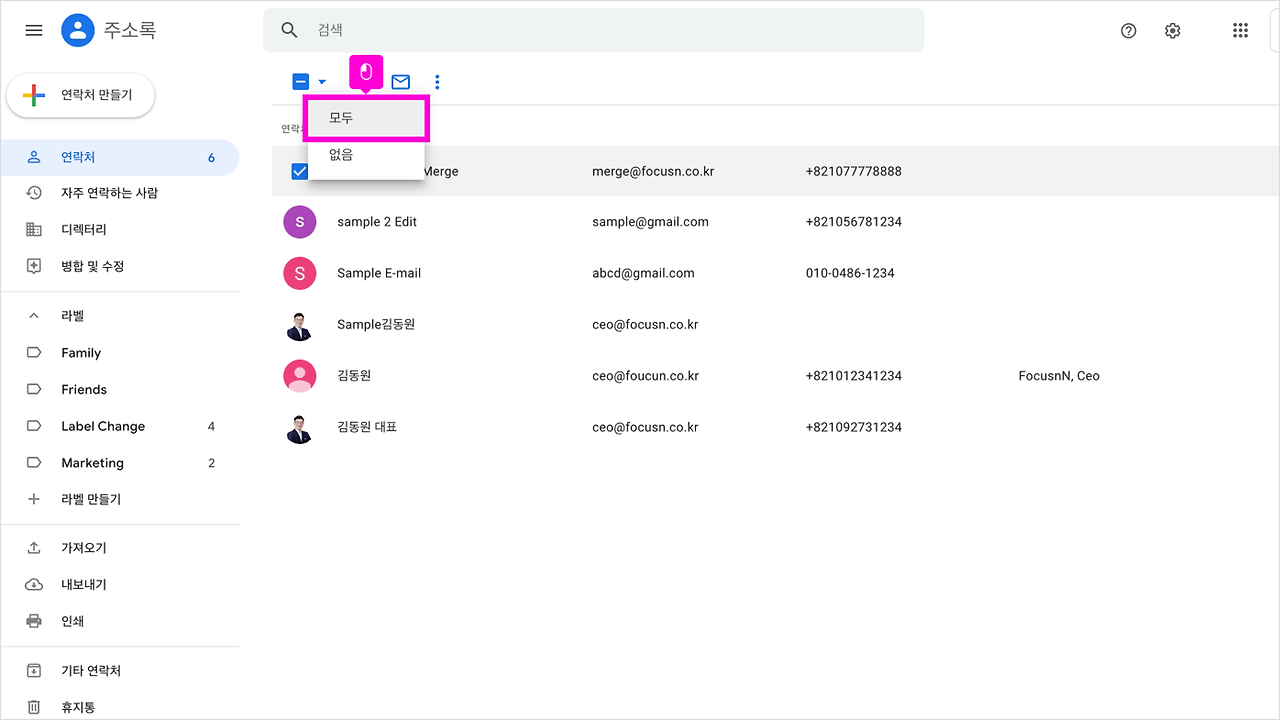Click email merge@focusn.co.kr

point(653,171)
